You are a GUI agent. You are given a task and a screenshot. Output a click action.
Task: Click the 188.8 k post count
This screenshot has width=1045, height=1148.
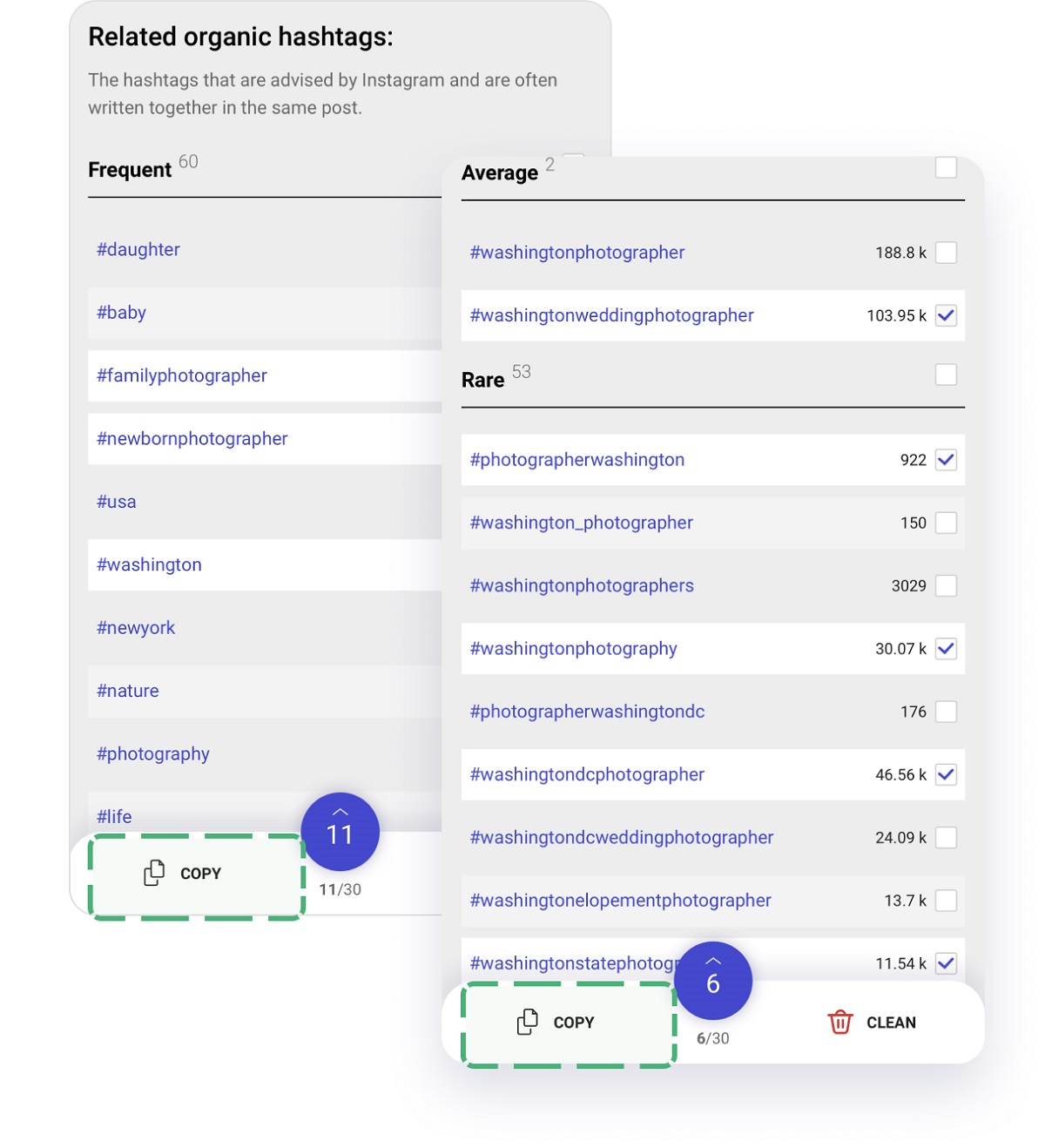[900, 253]
